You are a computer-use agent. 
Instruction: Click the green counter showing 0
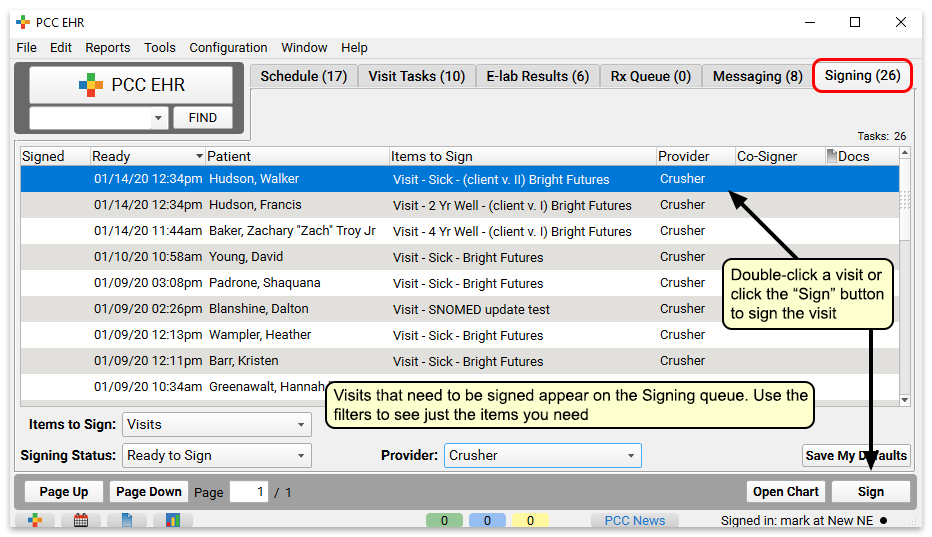(x=444, y=520)
